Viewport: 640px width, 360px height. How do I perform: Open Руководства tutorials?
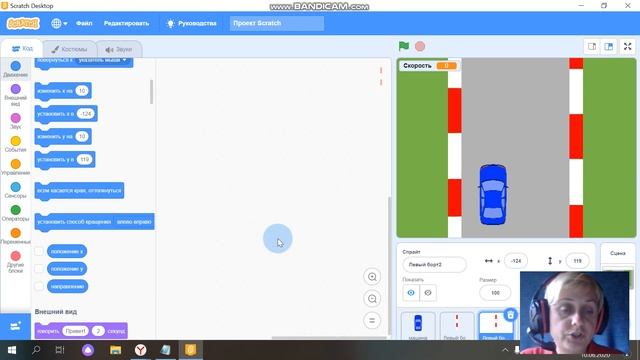[191, 23]
